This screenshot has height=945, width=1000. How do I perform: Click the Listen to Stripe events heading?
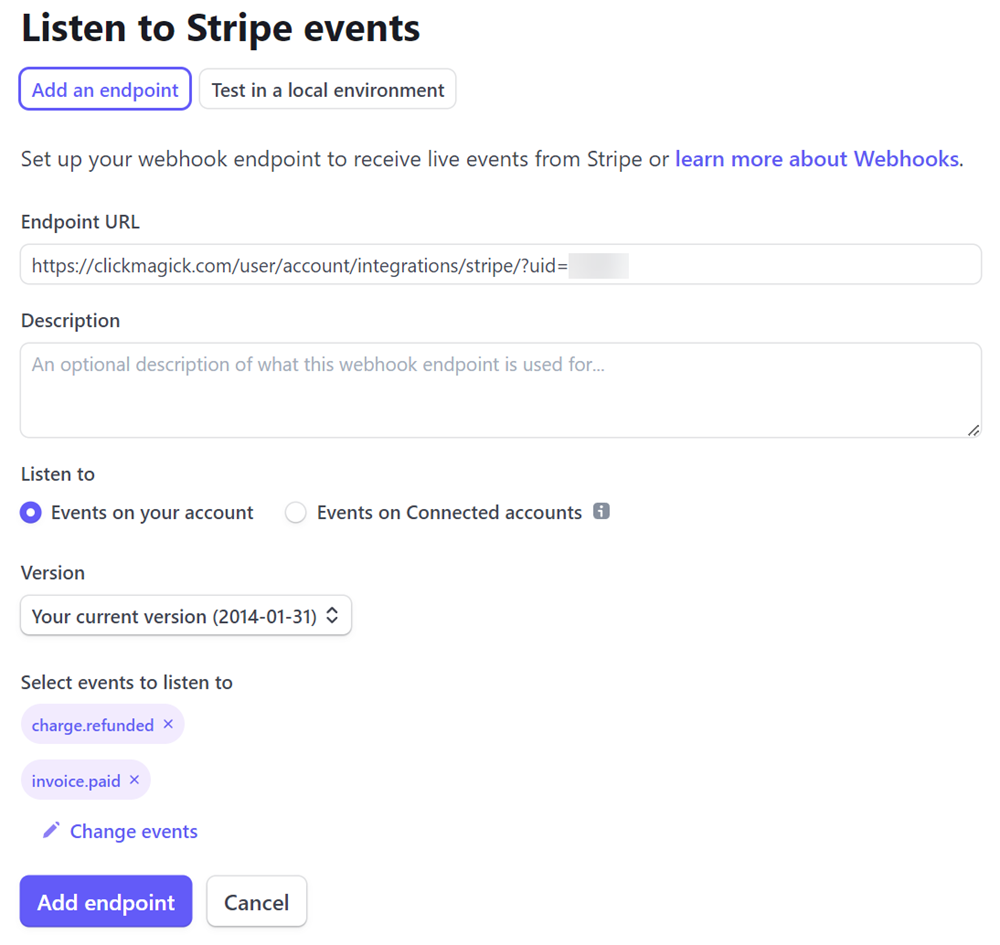point(221,28)
